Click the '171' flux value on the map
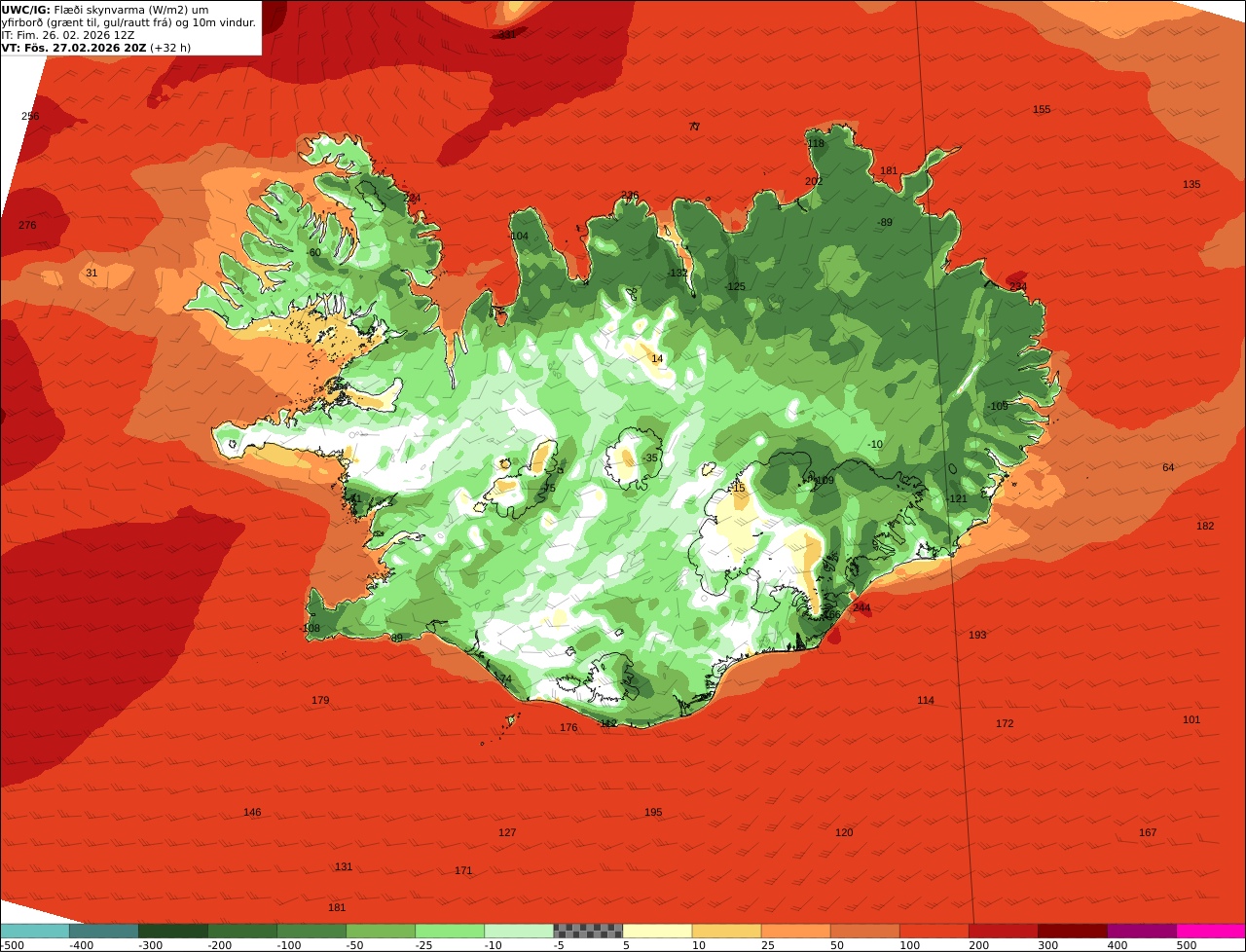Viewport: 1246px width, 952px height. tap(463, 870)
